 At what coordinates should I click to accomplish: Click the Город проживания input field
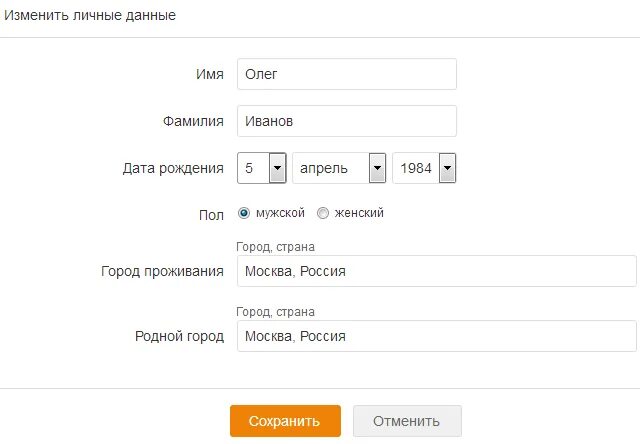coord(436,271)
